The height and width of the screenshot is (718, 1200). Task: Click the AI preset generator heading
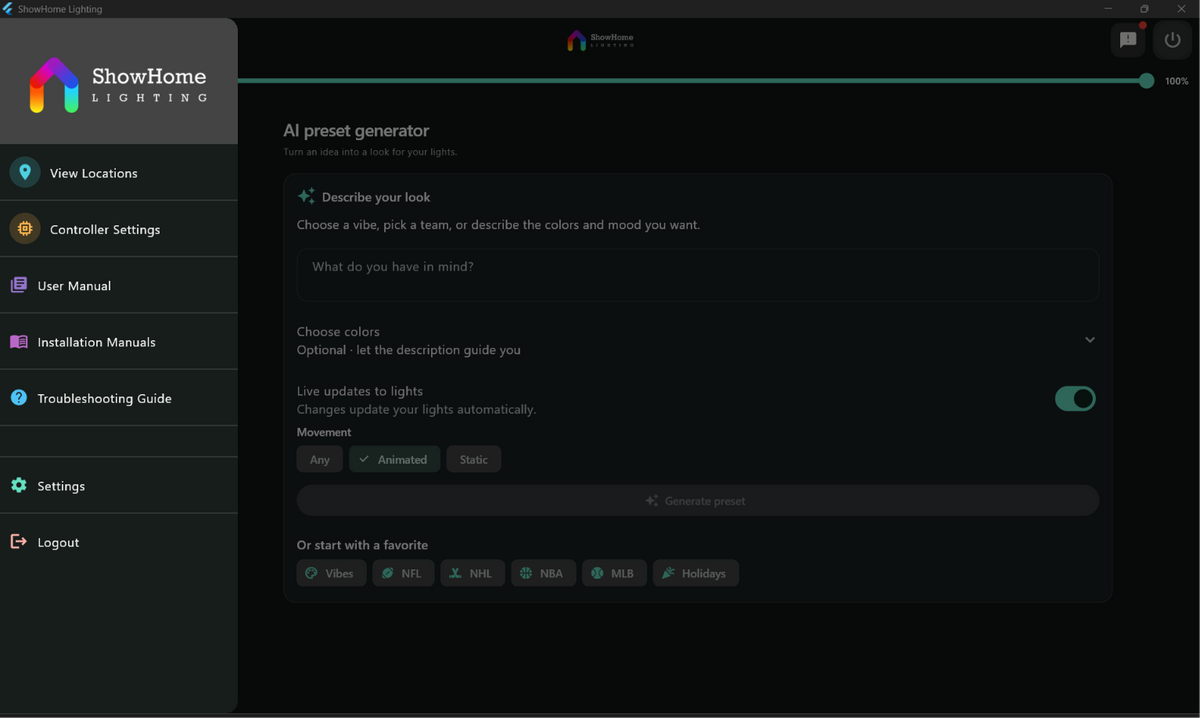[x=356, y=130]
